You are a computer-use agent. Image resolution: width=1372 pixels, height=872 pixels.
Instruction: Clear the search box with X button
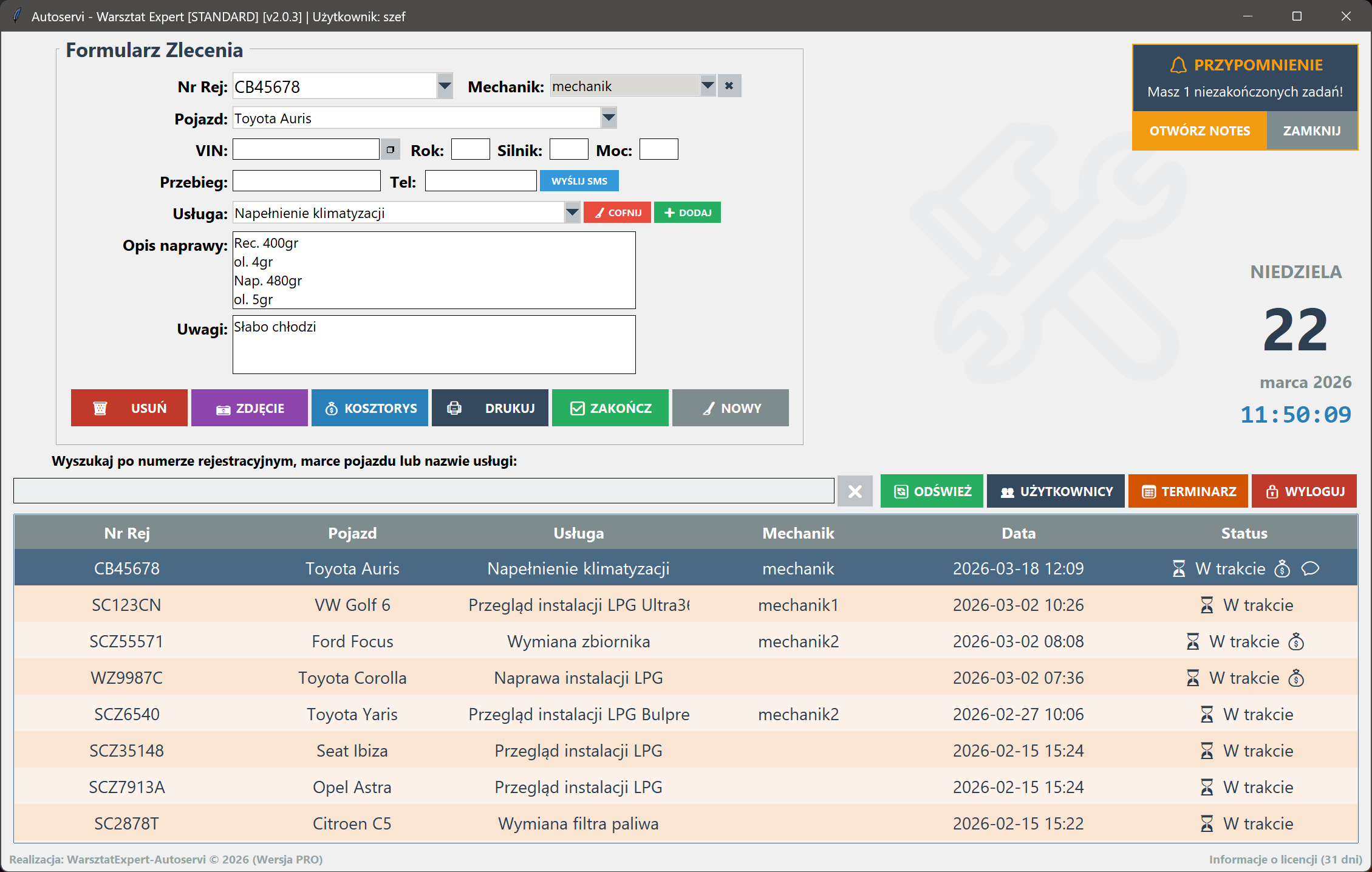coord(855,491)
